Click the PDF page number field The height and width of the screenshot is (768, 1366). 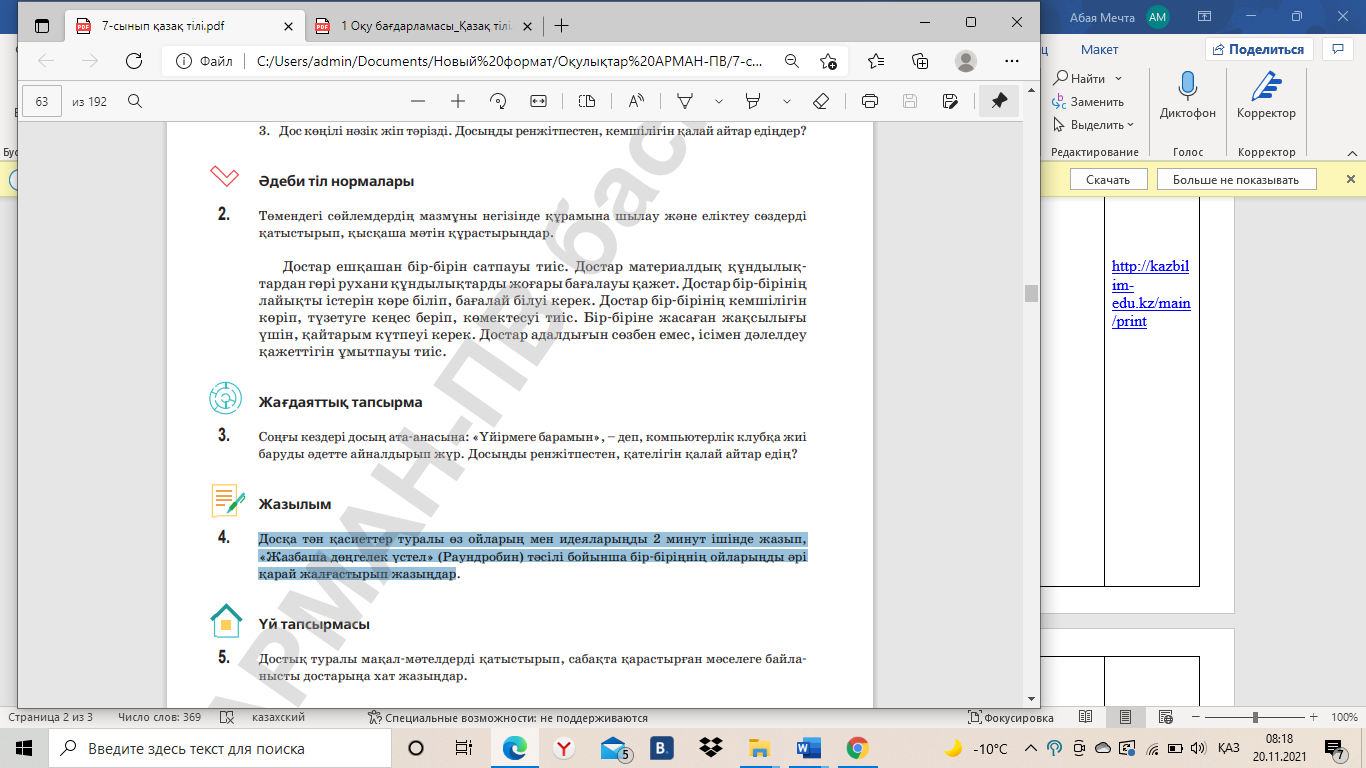[42, 101]
